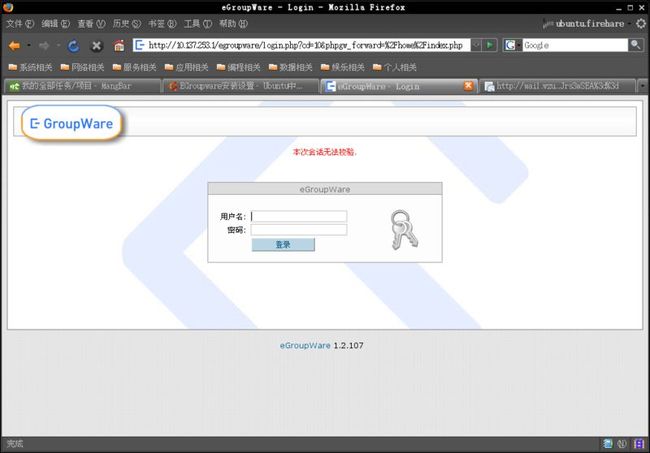Open the Google search engine selector

512,45
